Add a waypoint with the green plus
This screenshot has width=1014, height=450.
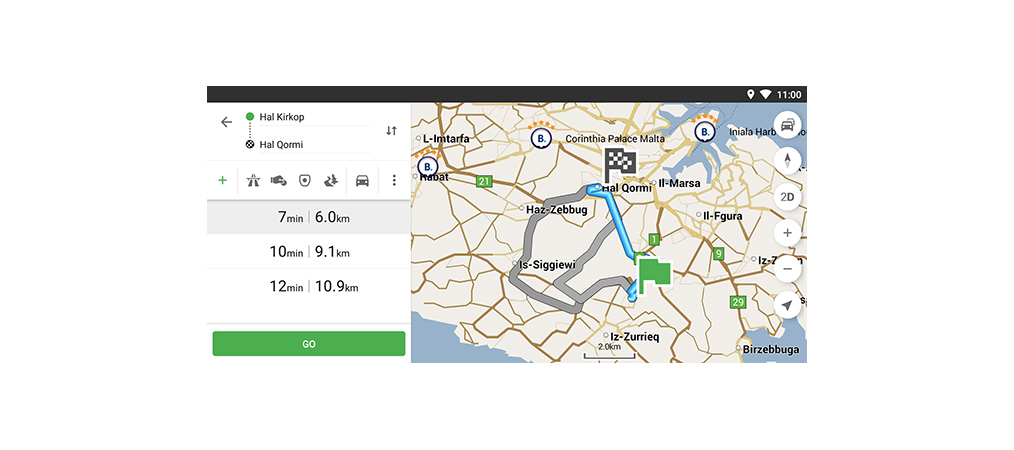(222, 180)
